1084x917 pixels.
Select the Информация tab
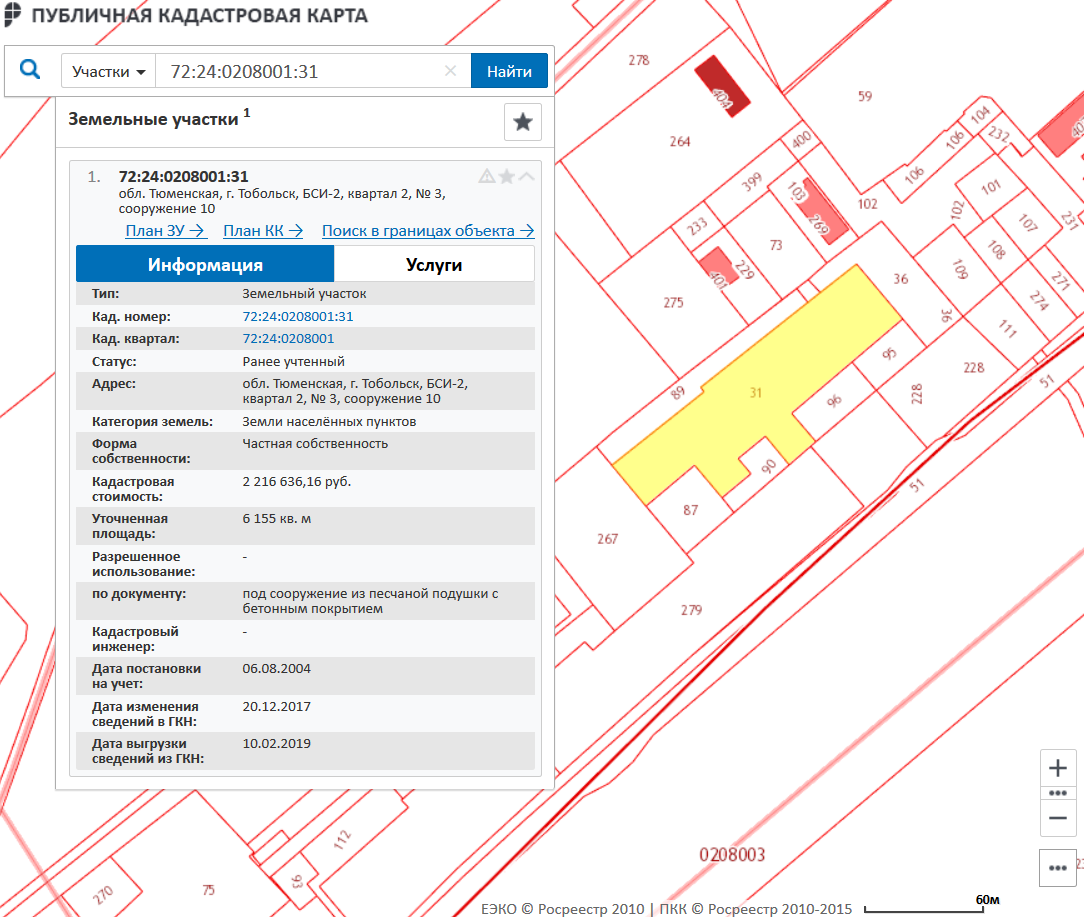(205, 265)
